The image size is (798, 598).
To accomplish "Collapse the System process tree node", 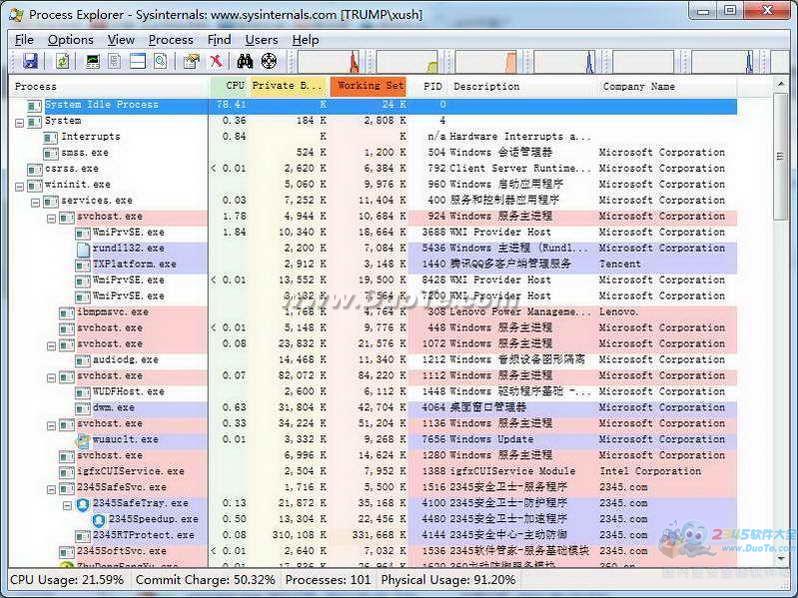I will 21,121.
